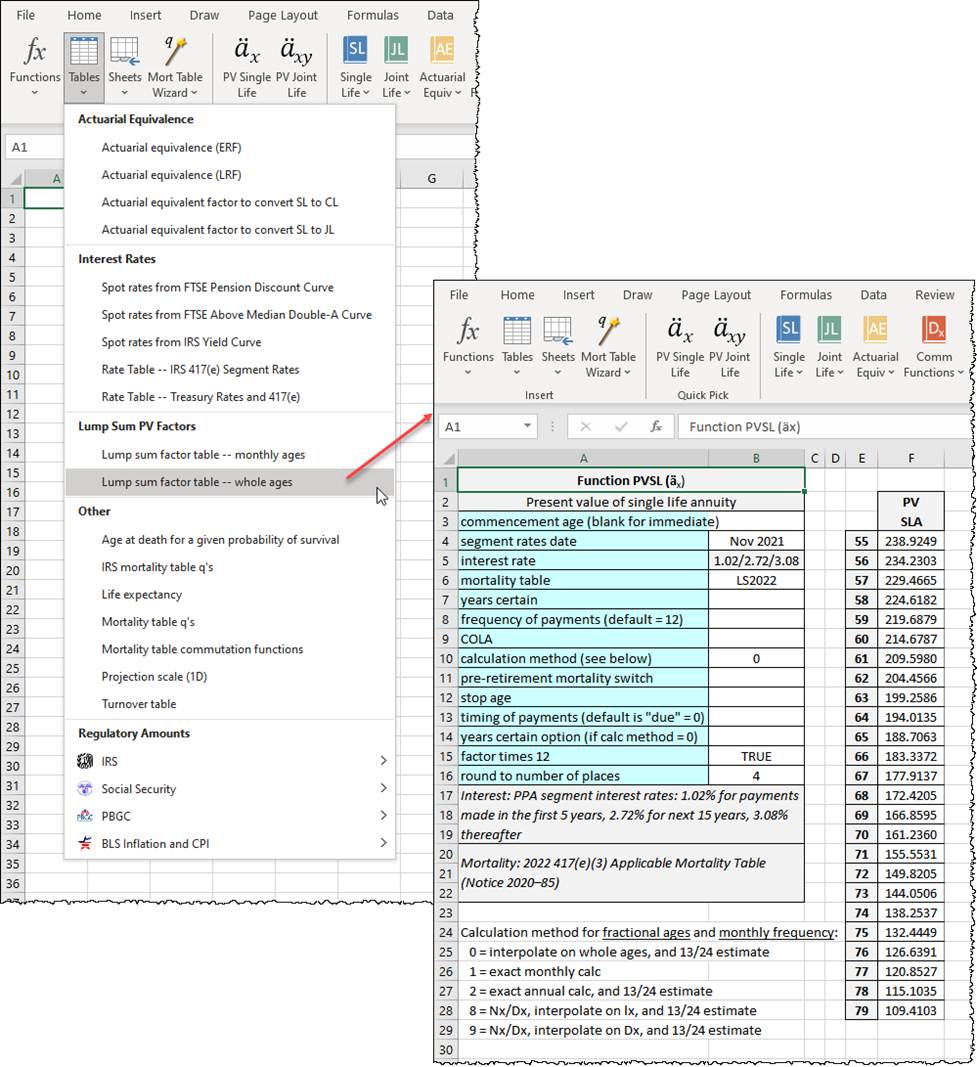Screen dimensions: 977x1067
Task: Open the AE Actuarial Equiv button, right window
Action: point(876,346)
